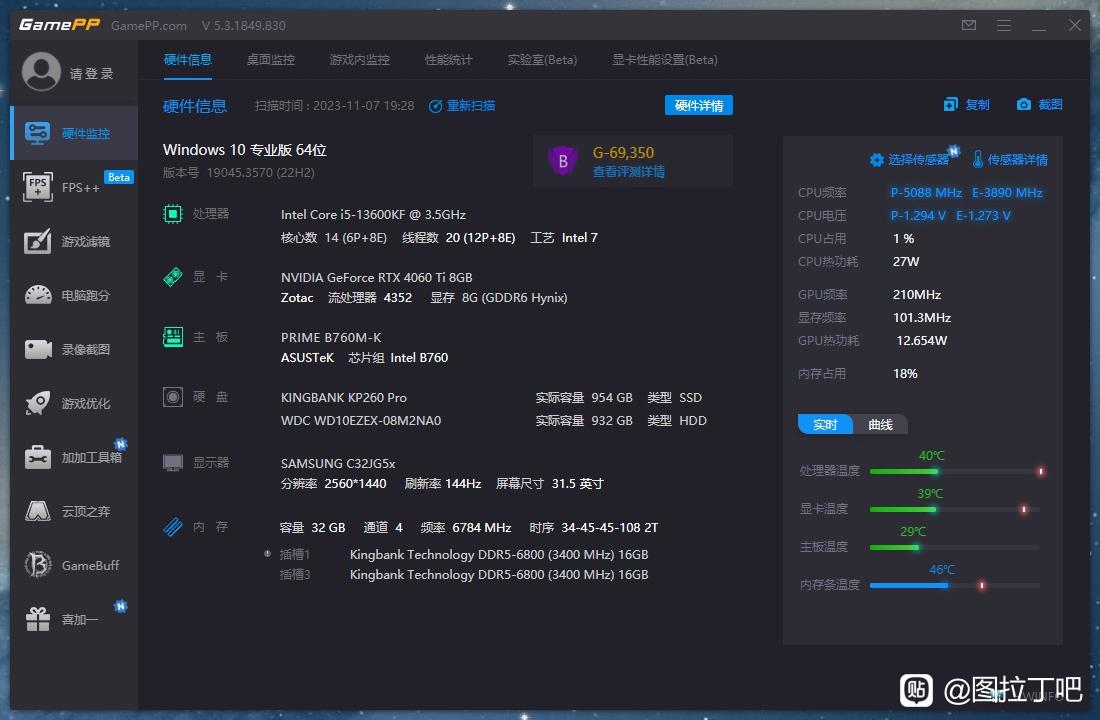Open FPS++ Beta sidebar item
Screen dimensions: 1100x720
coord(74,187)
